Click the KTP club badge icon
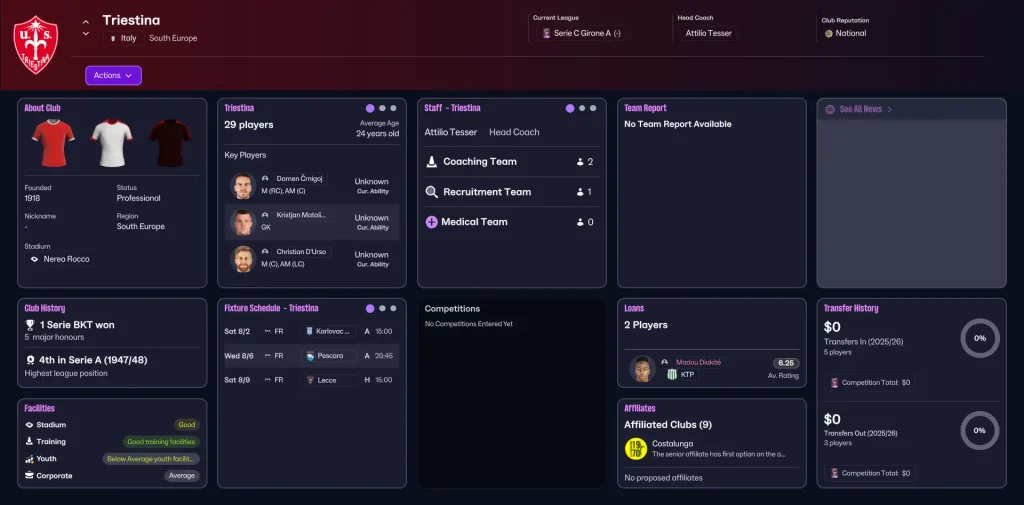The image size is (1024, 505). pos(672,375)
